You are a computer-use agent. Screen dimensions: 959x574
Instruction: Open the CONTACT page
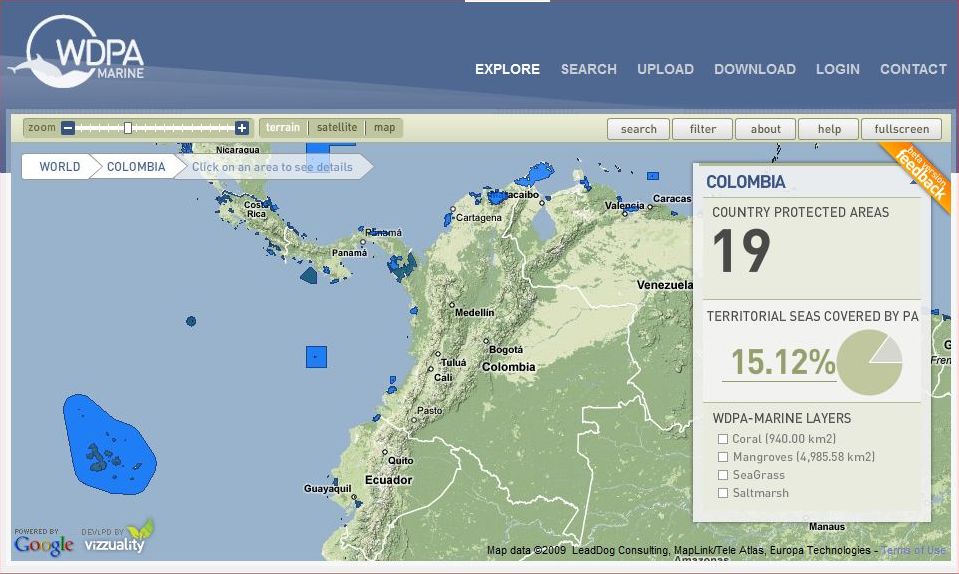click(913, 69)
